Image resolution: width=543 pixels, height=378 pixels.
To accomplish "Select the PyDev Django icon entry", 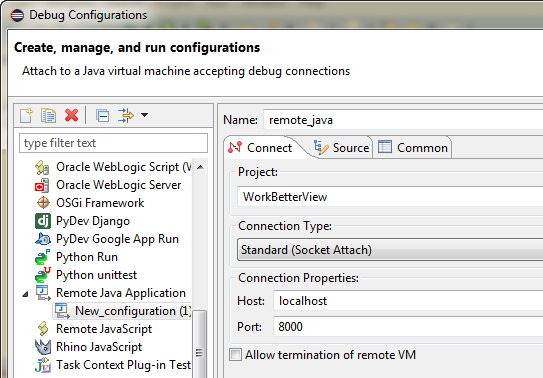I will (43, 221).
